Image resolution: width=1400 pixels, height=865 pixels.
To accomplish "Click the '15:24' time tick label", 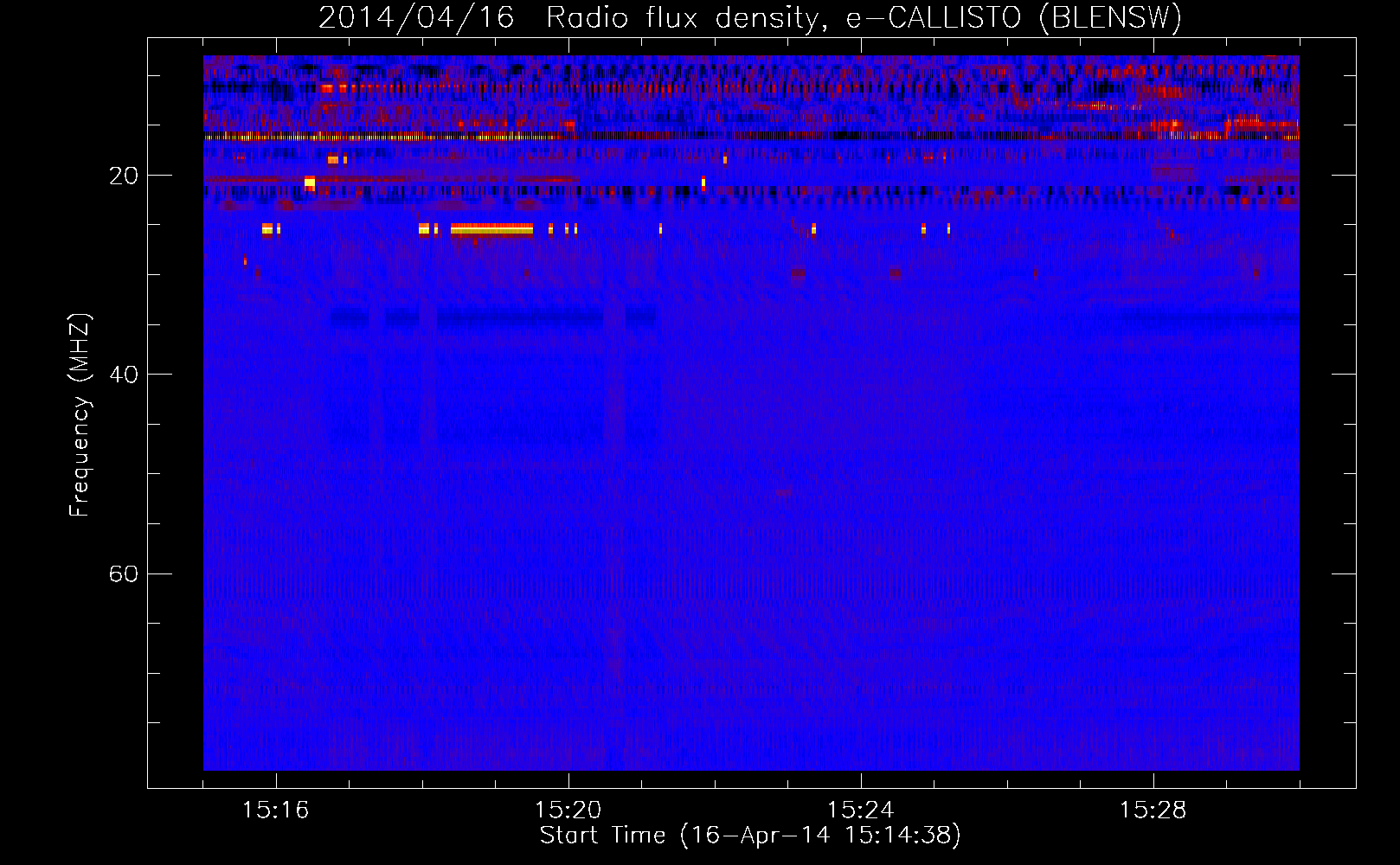I will pyautogui.click(x=860, y=811).
